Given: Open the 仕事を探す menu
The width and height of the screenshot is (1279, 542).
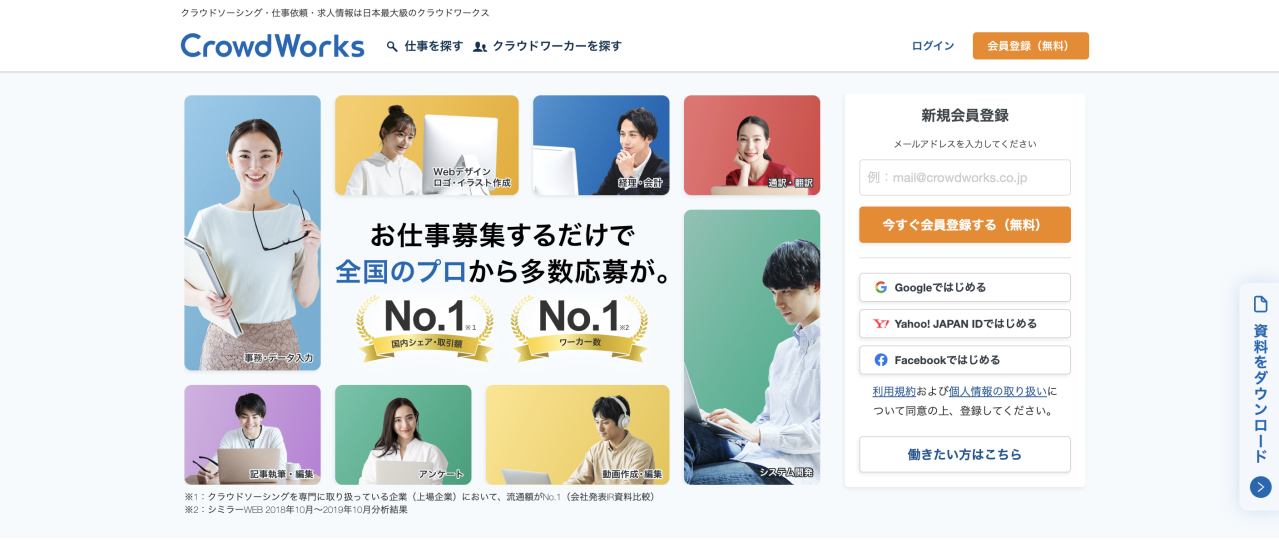Looking at the screenshot, I should [x=425, y=46].
